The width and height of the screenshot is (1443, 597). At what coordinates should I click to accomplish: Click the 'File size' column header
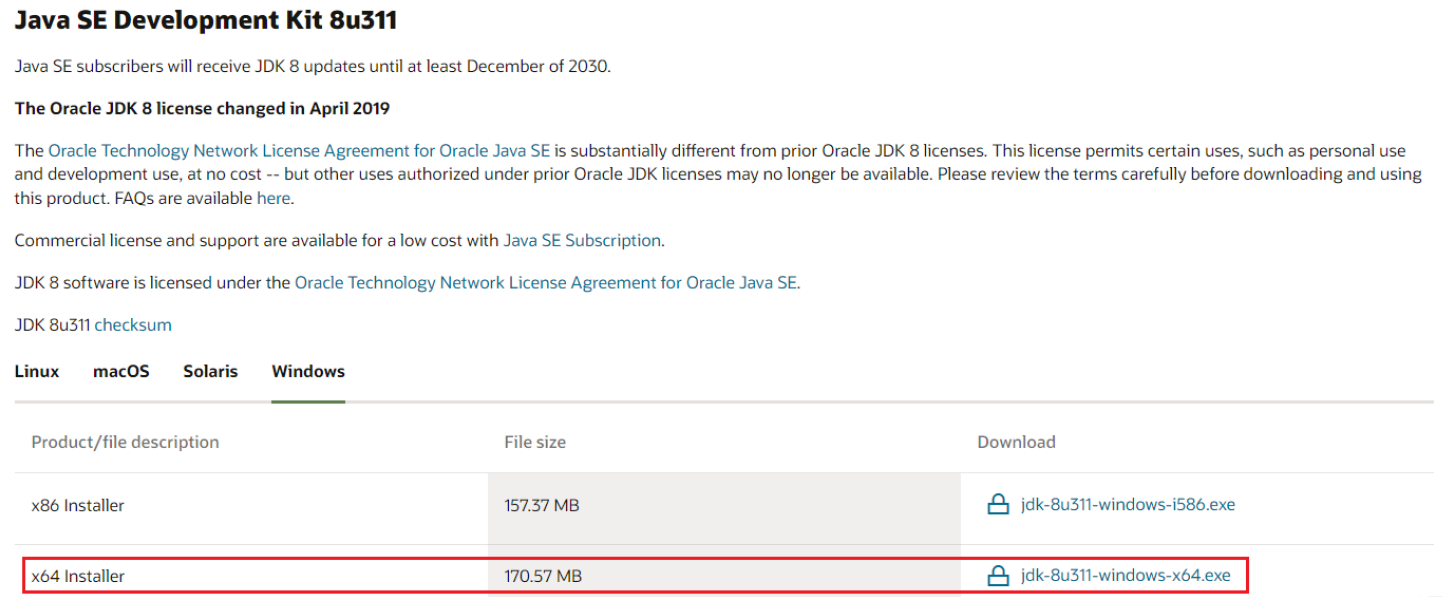click(x=535, y=442)
